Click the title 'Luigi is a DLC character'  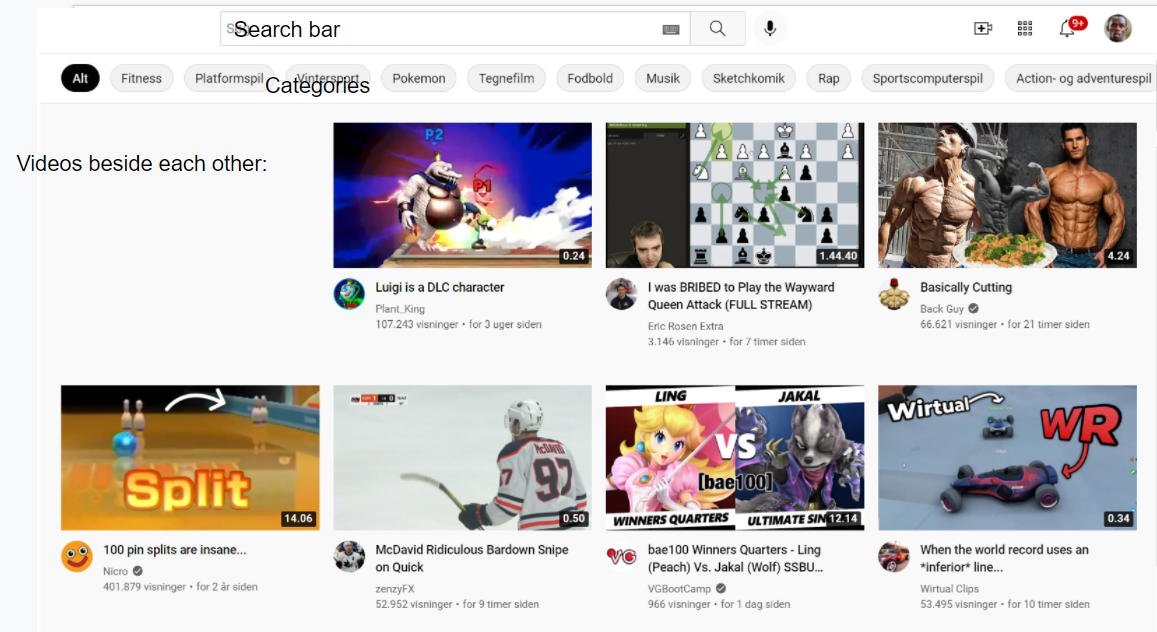click(x=440, y=287)
